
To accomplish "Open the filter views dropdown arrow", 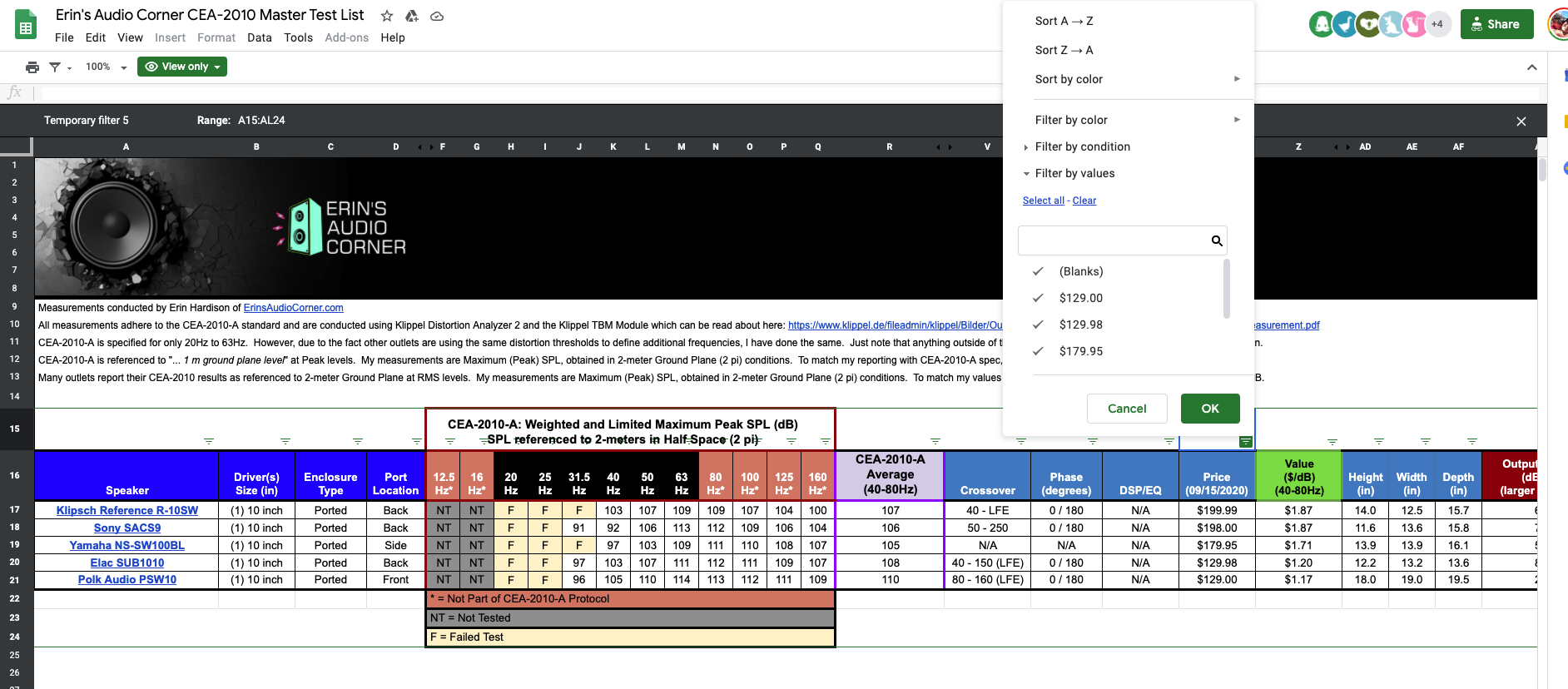I will (x=70, y=68).
